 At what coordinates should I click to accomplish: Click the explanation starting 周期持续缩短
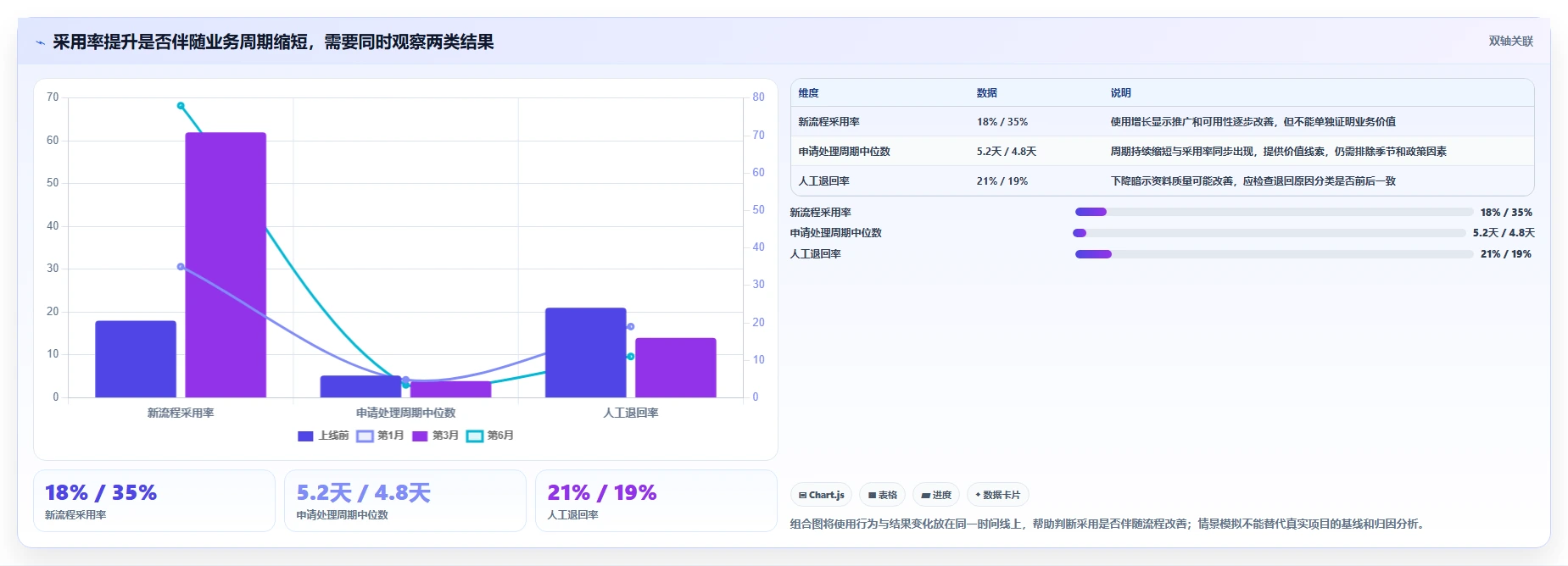pyautogui.click(x=1278, y=152)
